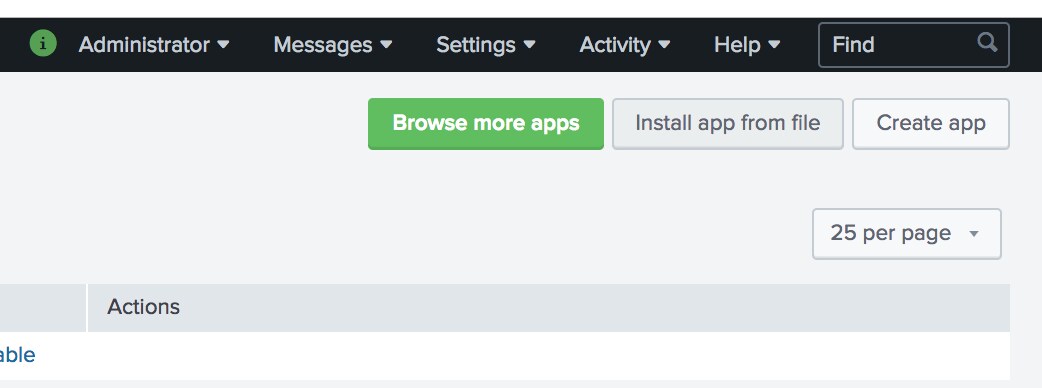Click the small arrow in per-page selector
The height and width of the screenshot is (388, 1042).
(974, 234)
